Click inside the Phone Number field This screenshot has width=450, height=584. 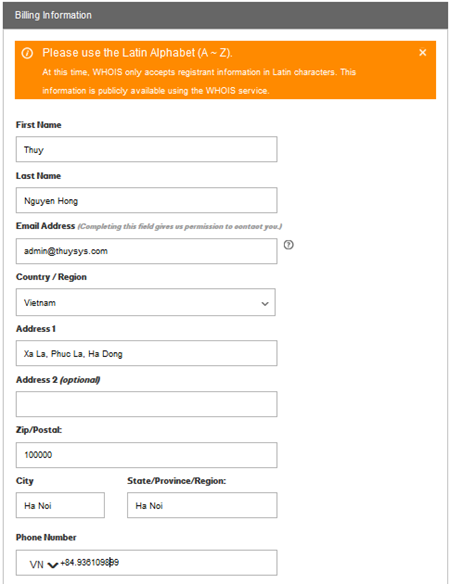point(146,563)
